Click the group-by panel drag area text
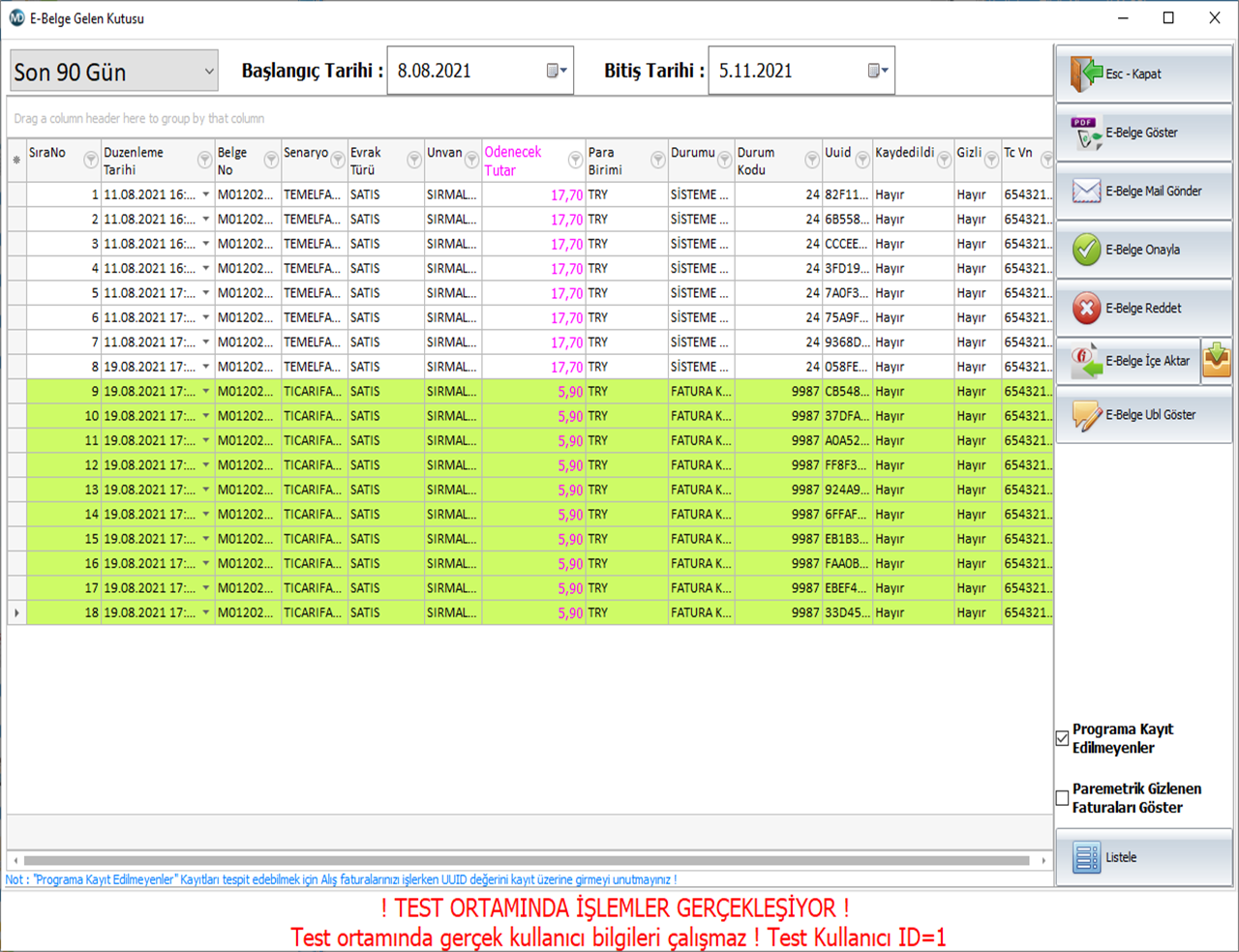The image size is (1239, 952). 139,118
